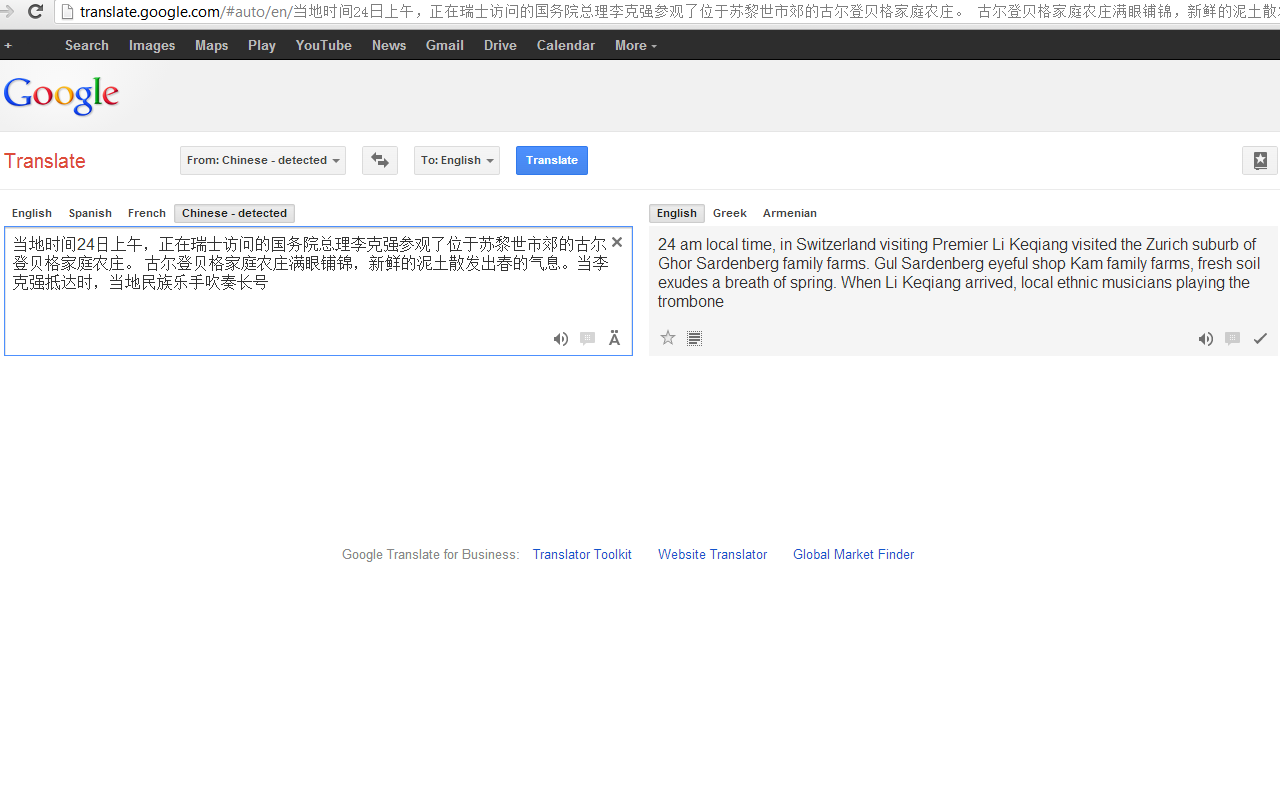Reload the page with browser refresh icon

[35, 12]
